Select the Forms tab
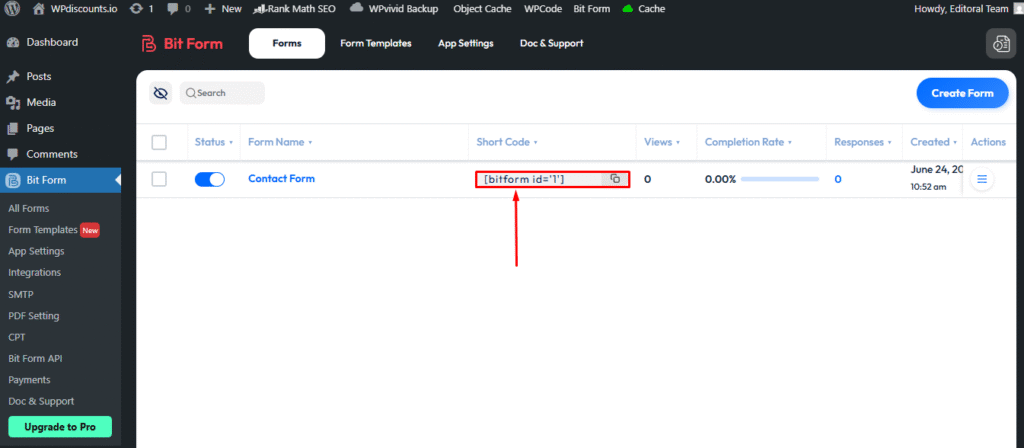Viewport: 1024px width, 448px height. (x=287, y=43)
